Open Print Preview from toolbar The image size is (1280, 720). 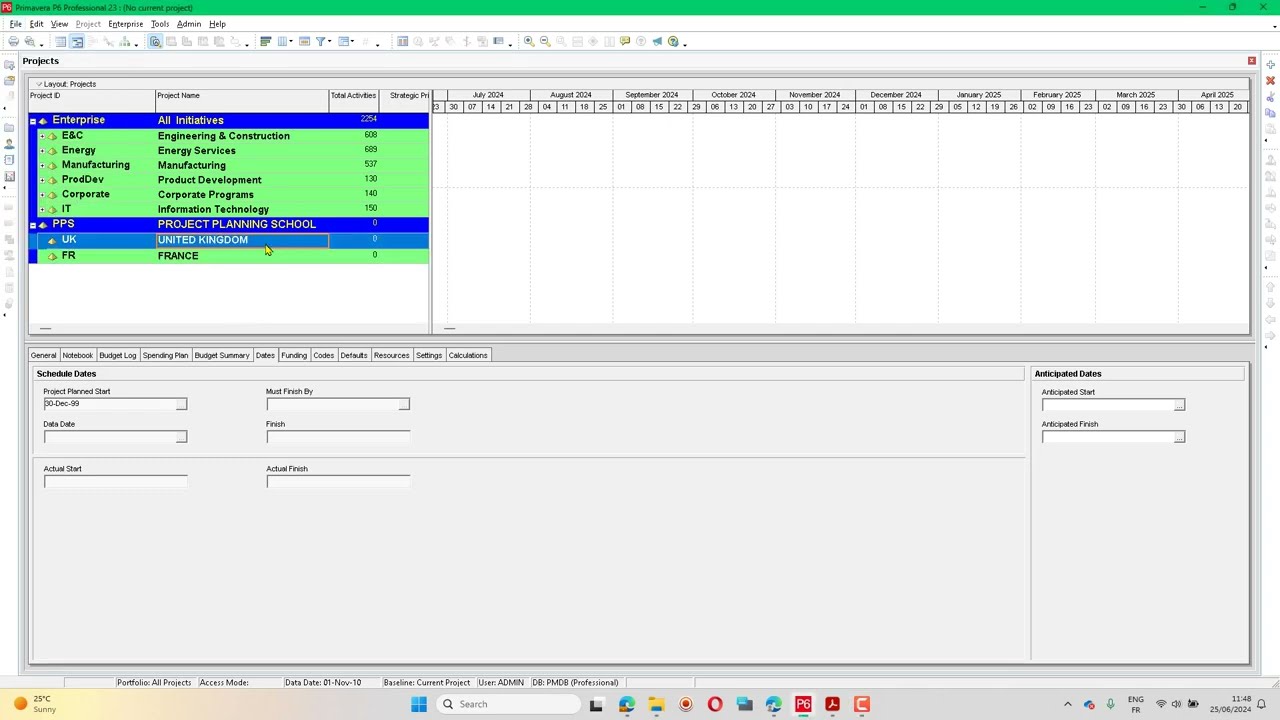click(29, 41)
